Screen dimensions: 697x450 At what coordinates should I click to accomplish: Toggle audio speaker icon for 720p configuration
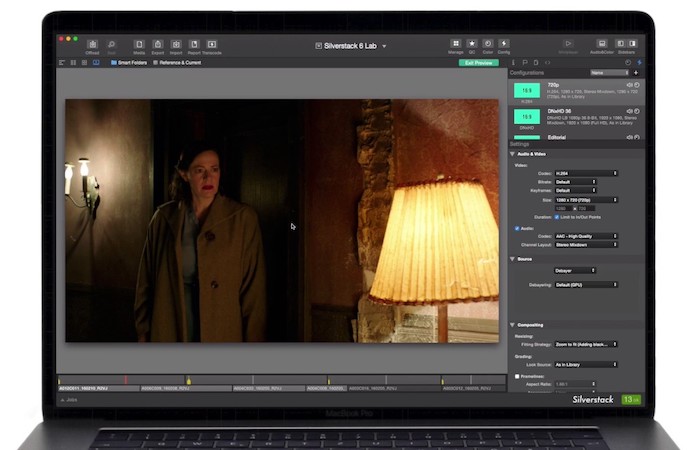click(x=629, y=84)
